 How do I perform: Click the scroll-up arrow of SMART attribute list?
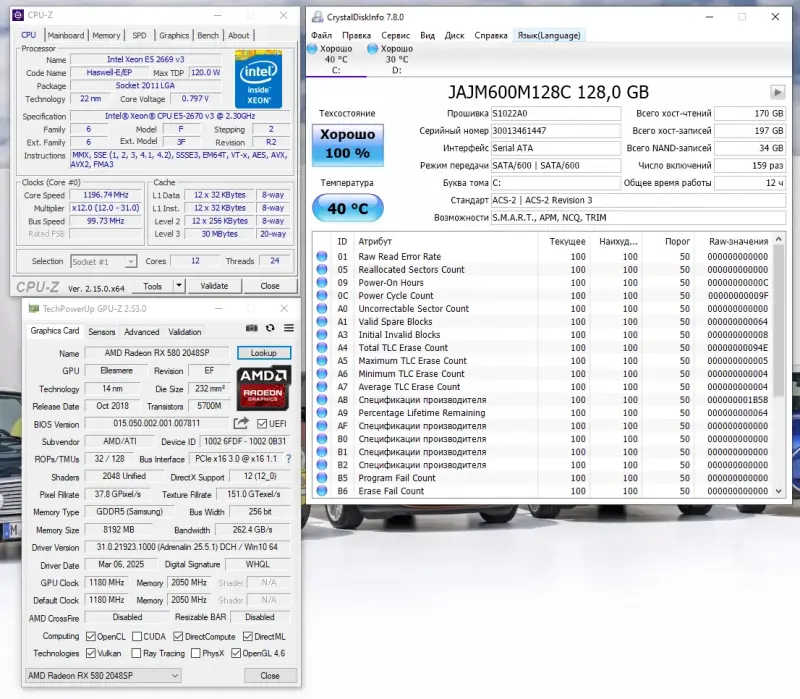[x=779, y=239]
